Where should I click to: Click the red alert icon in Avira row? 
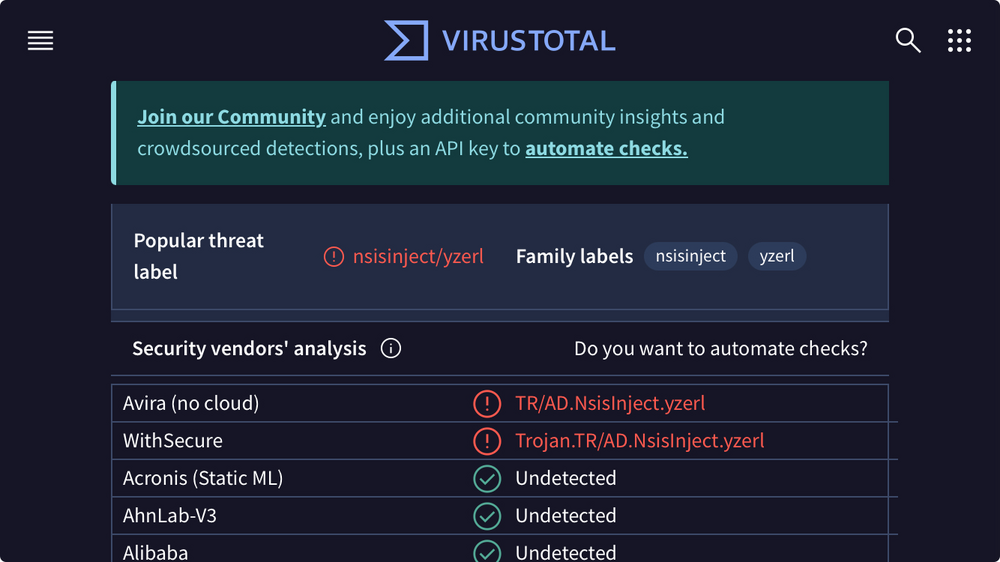click(487, 404)
